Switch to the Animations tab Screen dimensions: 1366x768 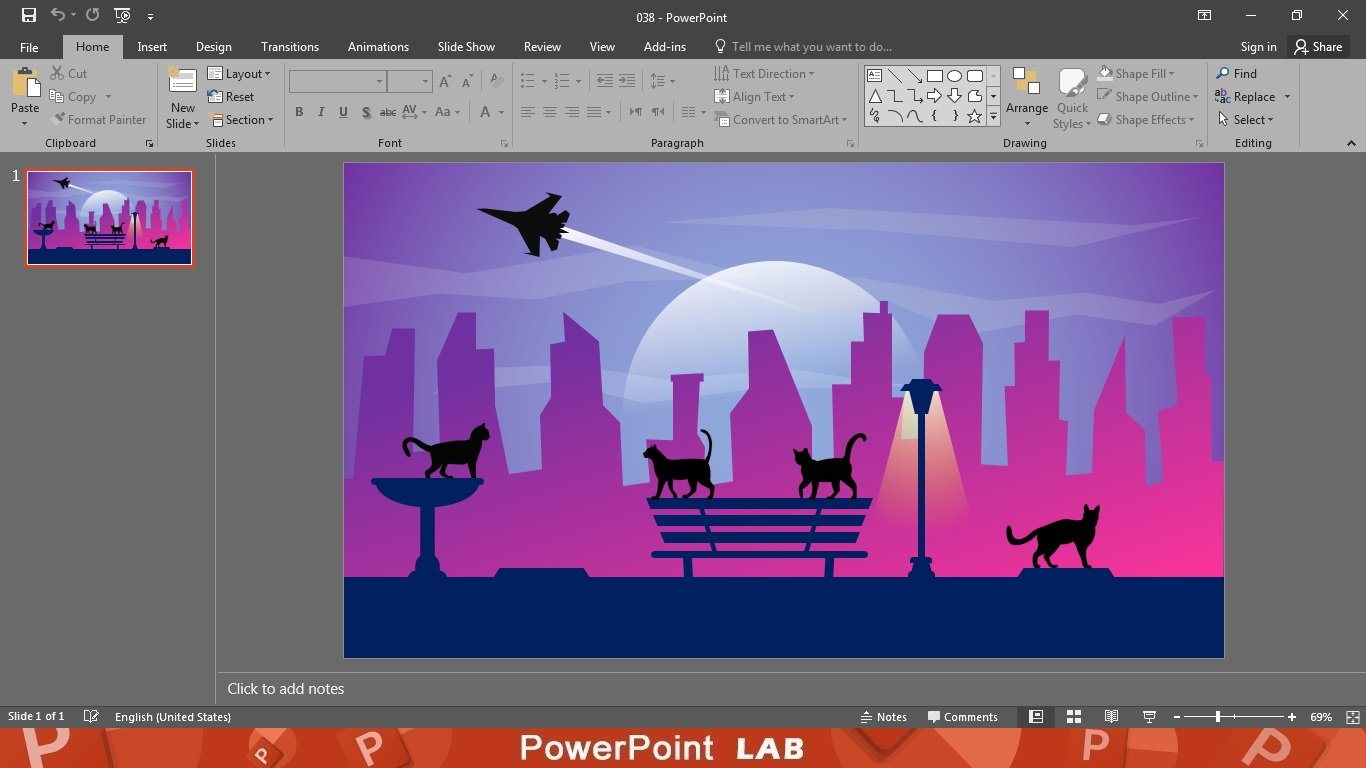point(378,47)
